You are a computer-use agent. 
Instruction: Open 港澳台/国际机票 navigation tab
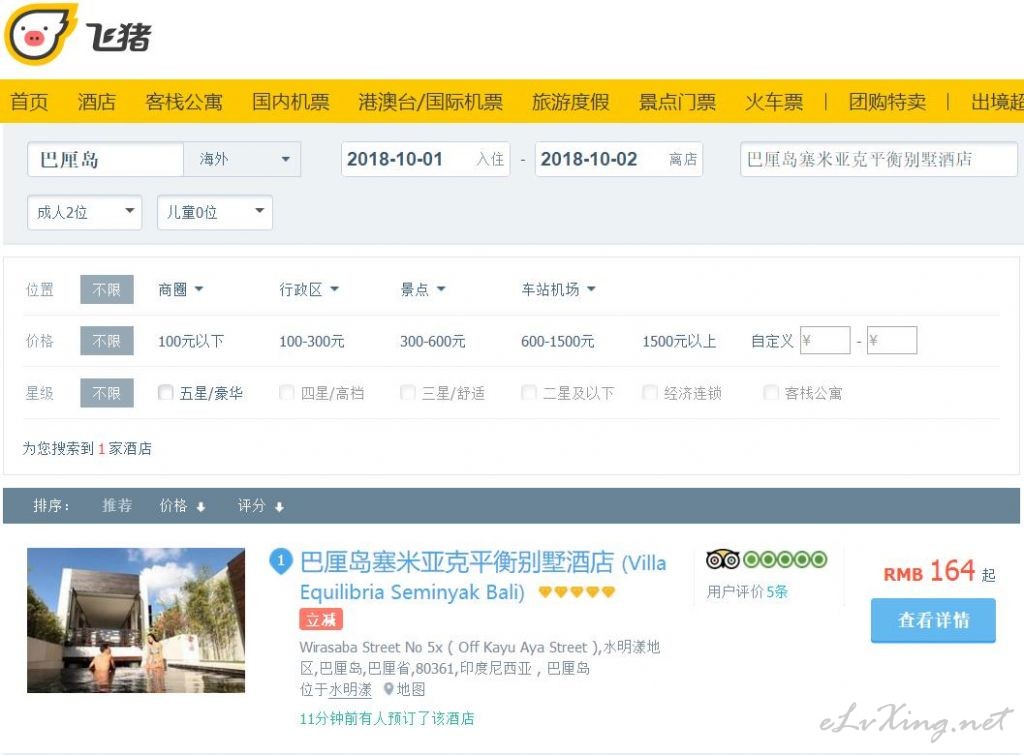[430, 102]
